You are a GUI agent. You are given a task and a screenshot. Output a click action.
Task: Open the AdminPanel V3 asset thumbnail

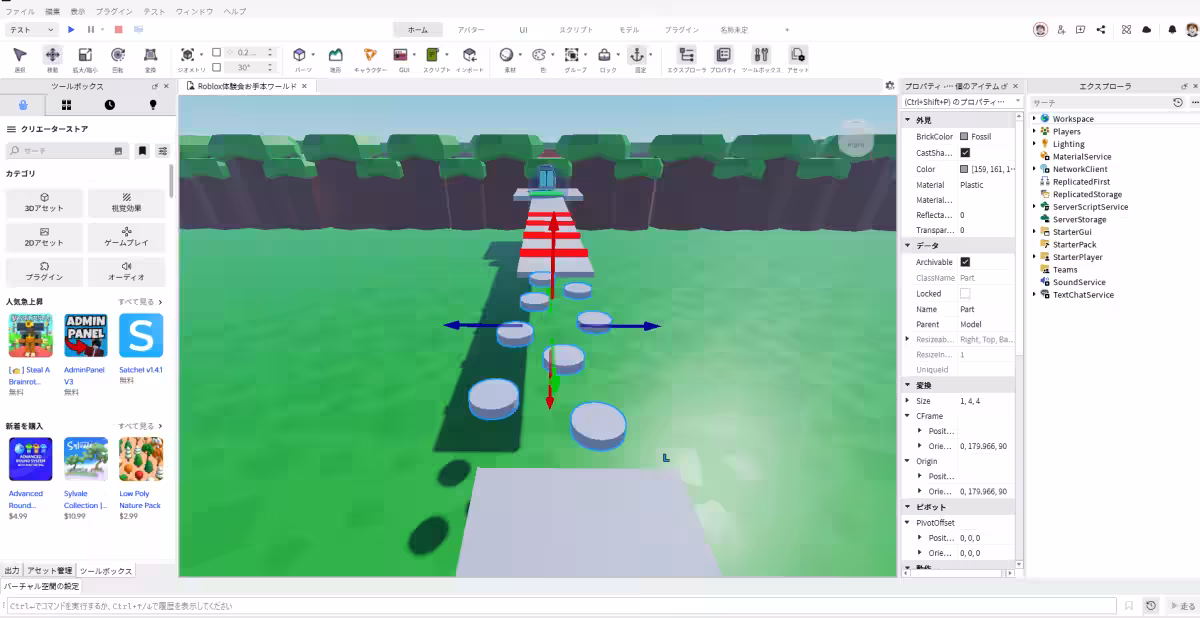[85, 335]
